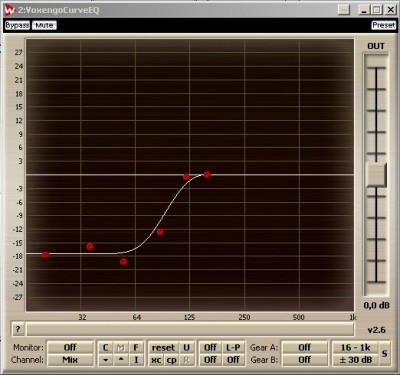Click the I button below F
This screenshot has width=400, height=375.
(x=136, y=360)
